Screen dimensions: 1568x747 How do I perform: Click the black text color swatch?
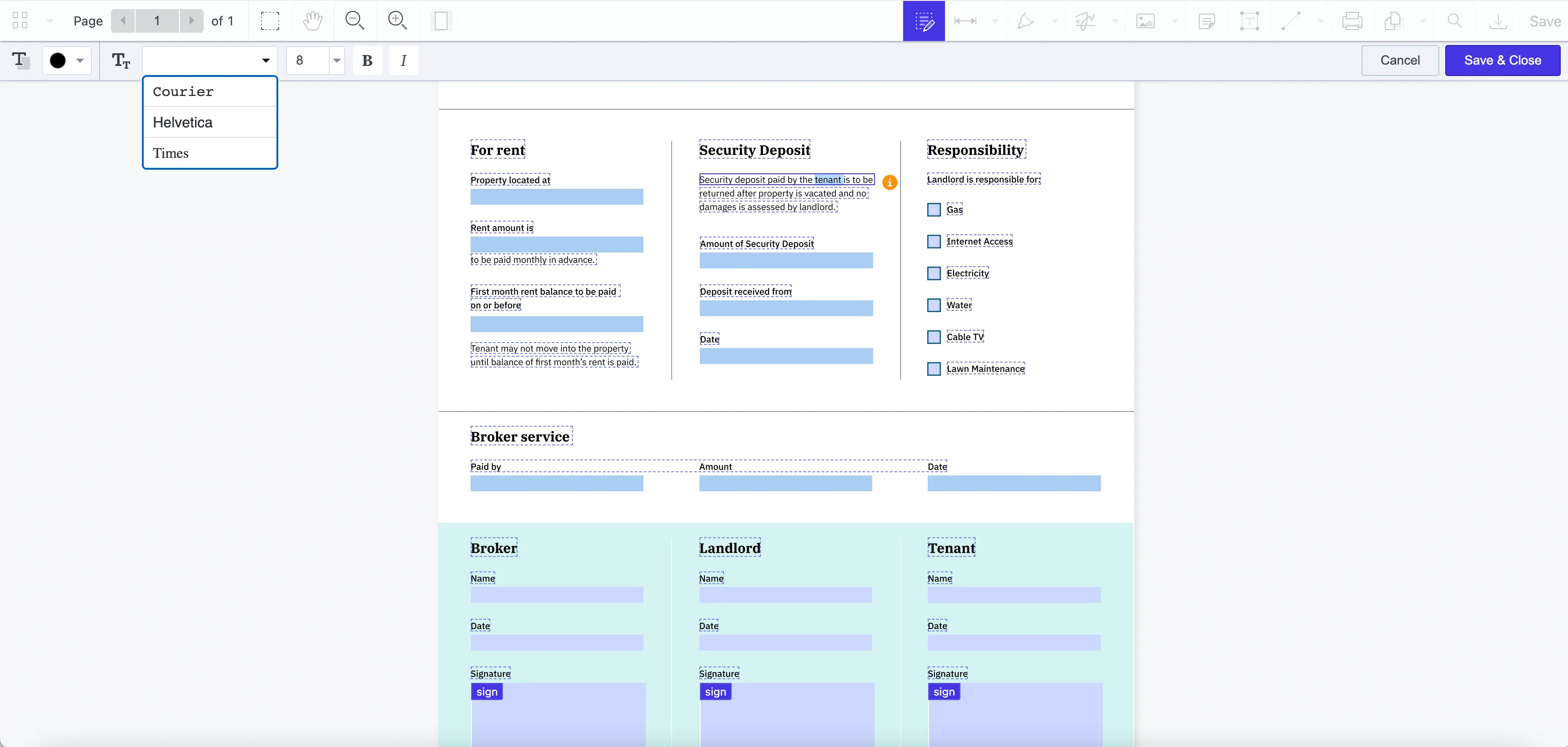coord(58,60)
